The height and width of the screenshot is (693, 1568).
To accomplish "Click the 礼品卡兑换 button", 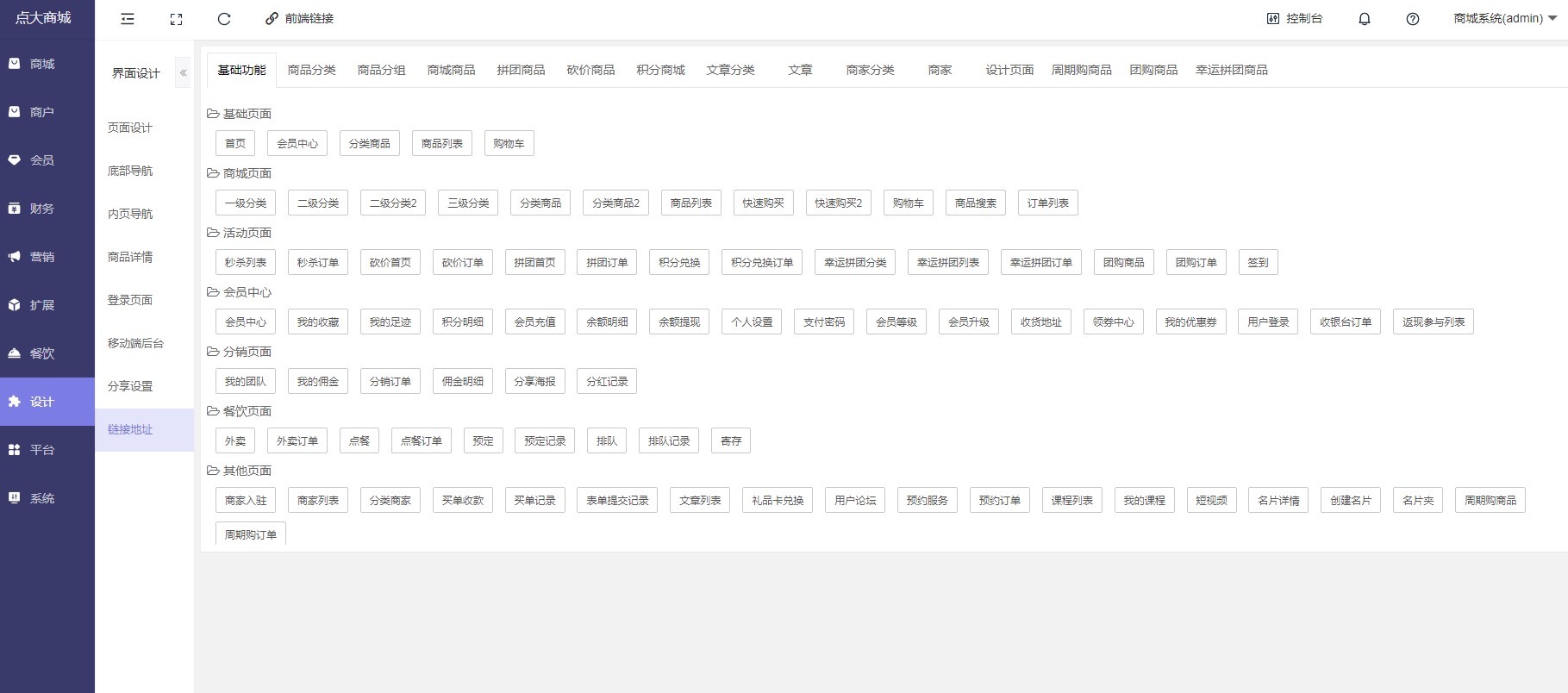I will tap(778, 500).
